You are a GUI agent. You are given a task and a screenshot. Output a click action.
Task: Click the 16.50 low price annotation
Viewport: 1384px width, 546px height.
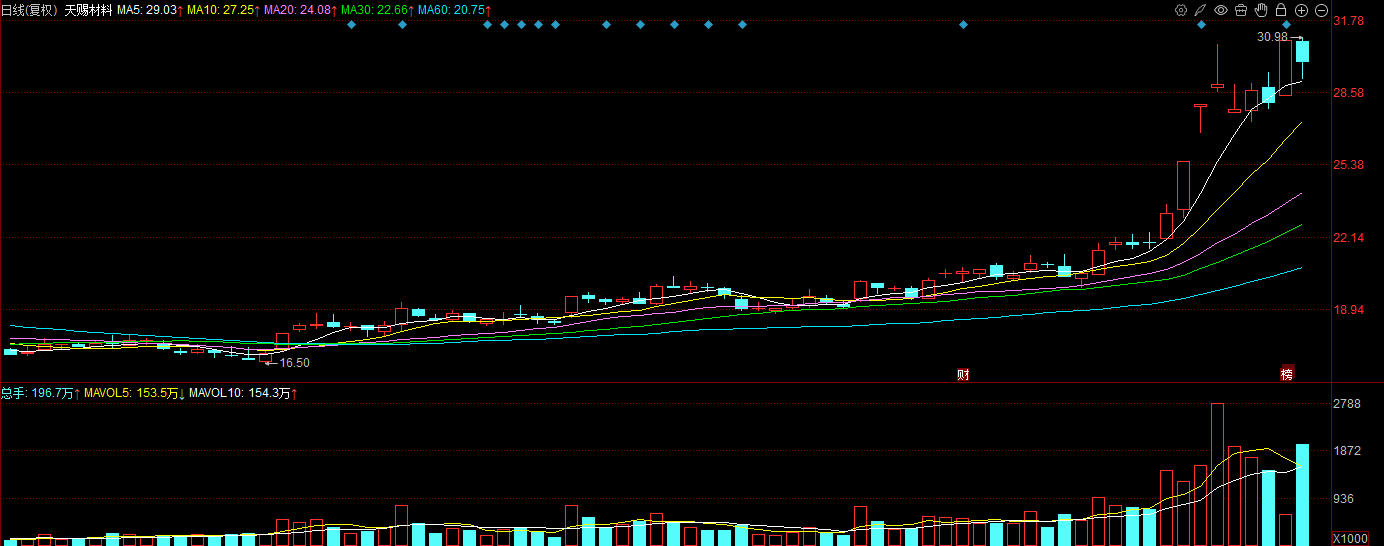(294, 363)
